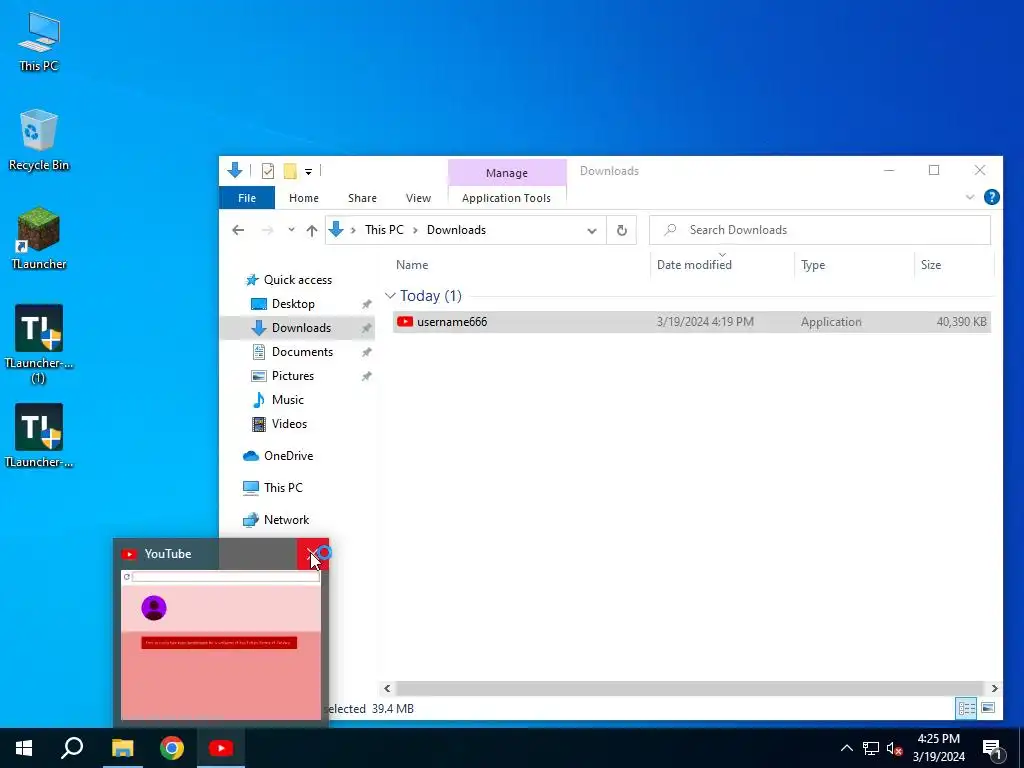Sort by Type column header

813,264
